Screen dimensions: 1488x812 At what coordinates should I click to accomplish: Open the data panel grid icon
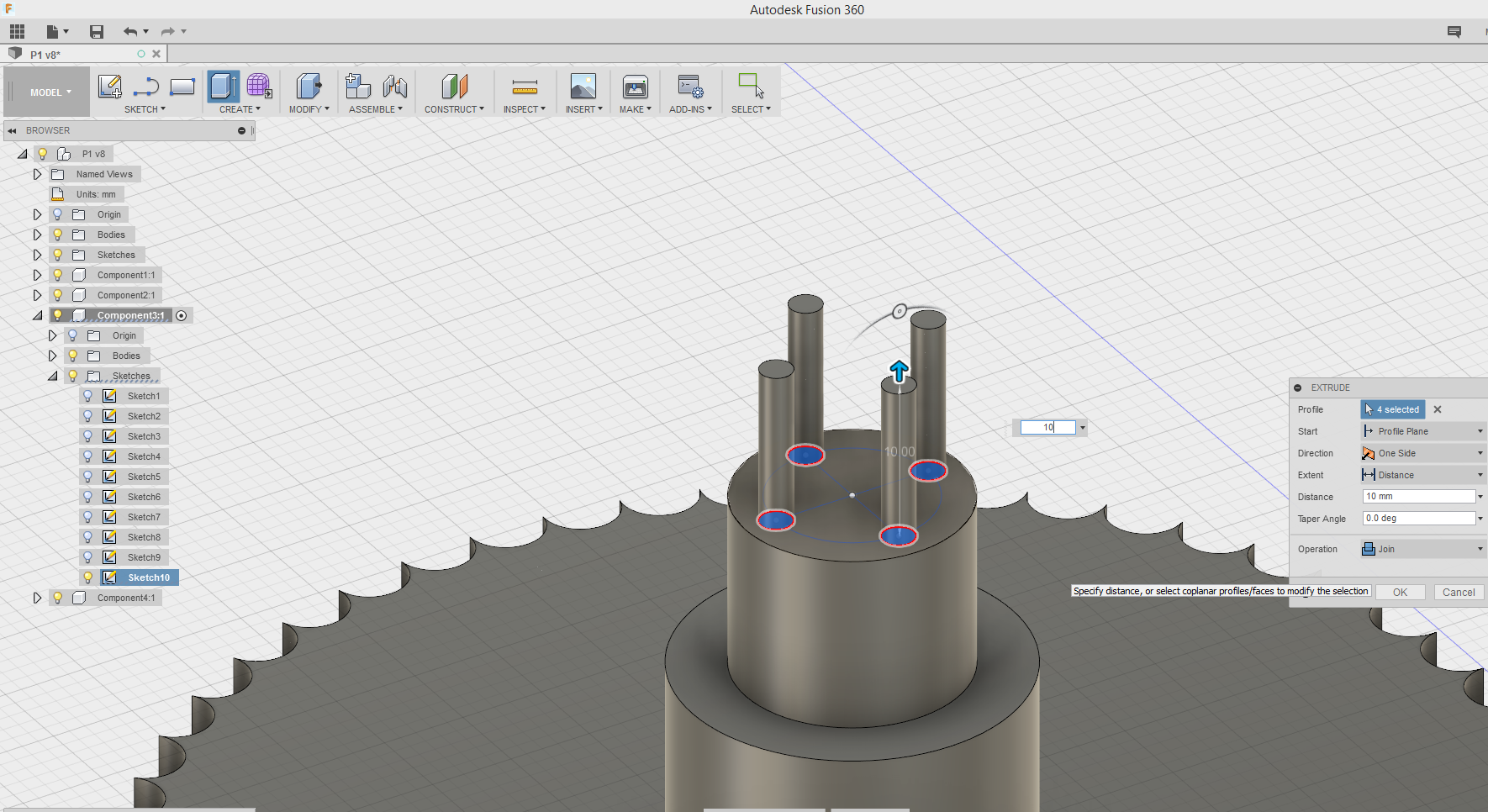(x=17, y=32)
